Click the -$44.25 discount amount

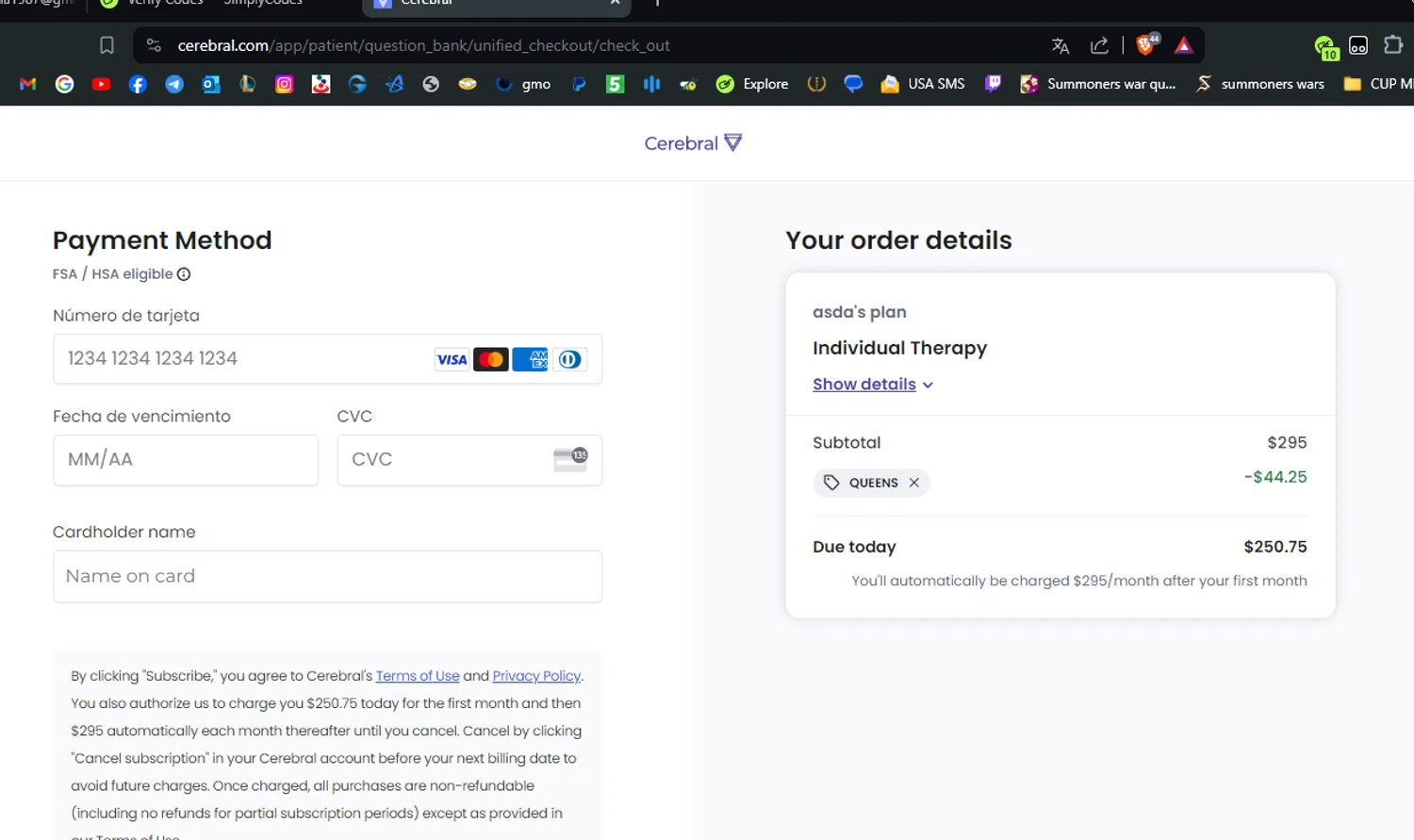(x=1275, y=477)
